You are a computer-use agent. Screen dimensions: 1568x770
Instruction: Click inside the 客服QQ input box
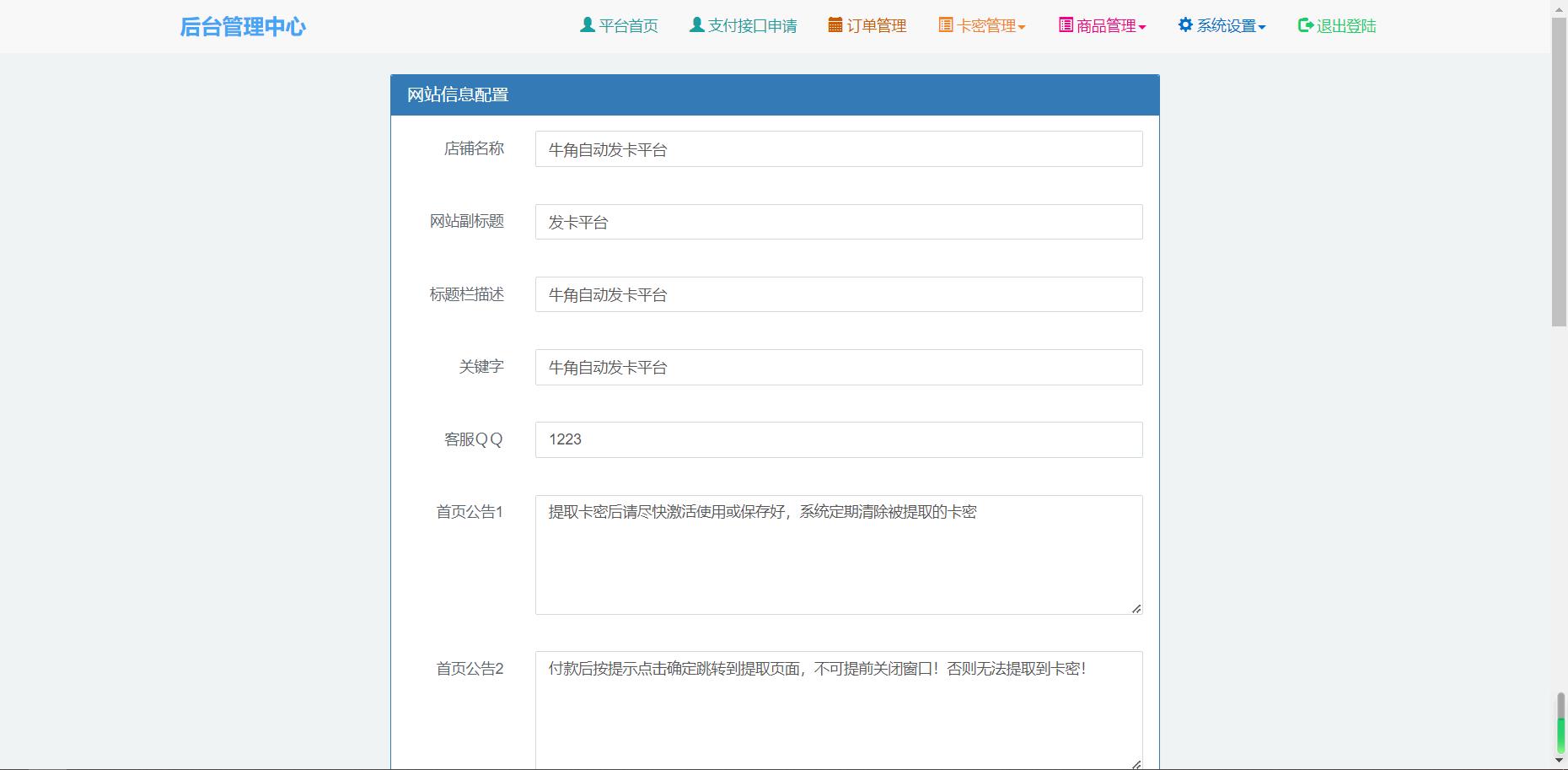838,439
